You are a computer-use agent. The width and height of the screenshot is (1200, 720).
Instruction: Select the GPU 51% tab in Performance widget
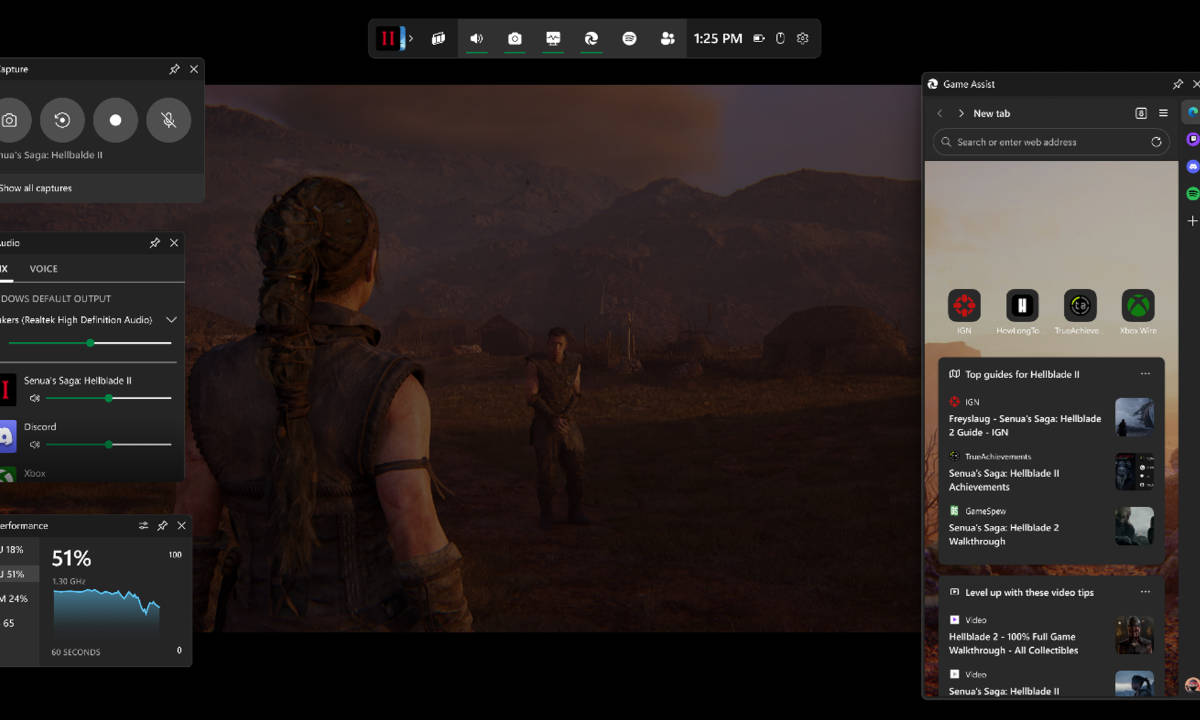[x=15, y=574]
